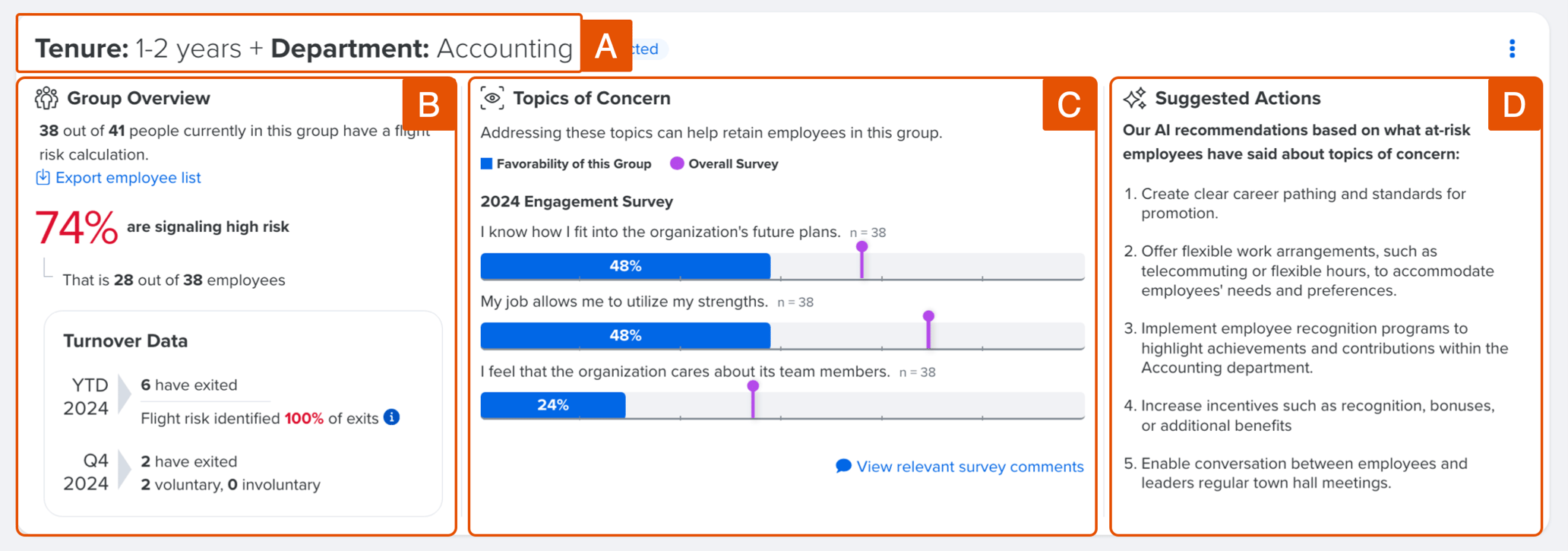Screen dimensions: 1568x551
Task: Click the export download icon
Action: pyautogui.click(x=43, y=178)
